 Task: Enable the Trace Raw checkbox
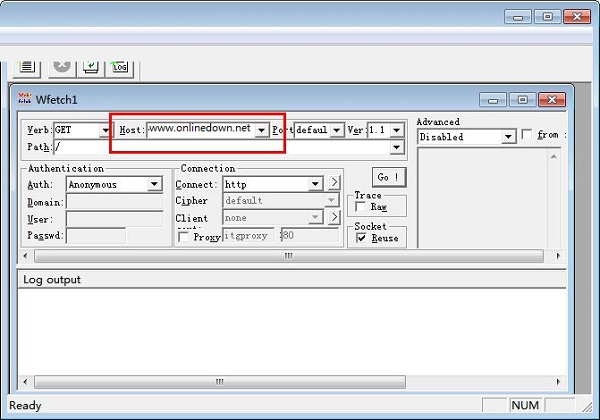pos(360,207)
